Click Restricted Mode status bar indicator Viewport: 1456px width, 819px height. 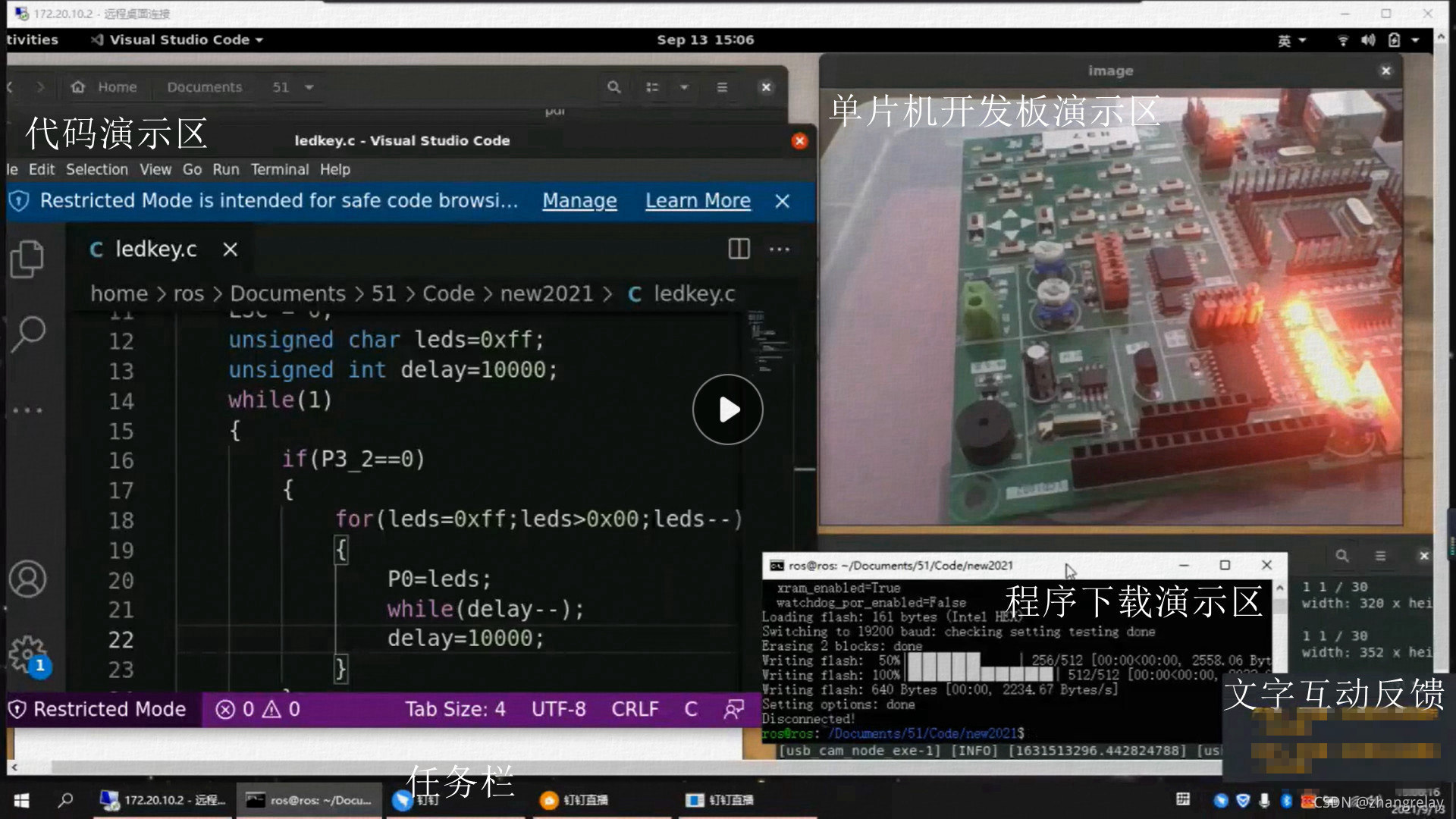coord(99,709)
